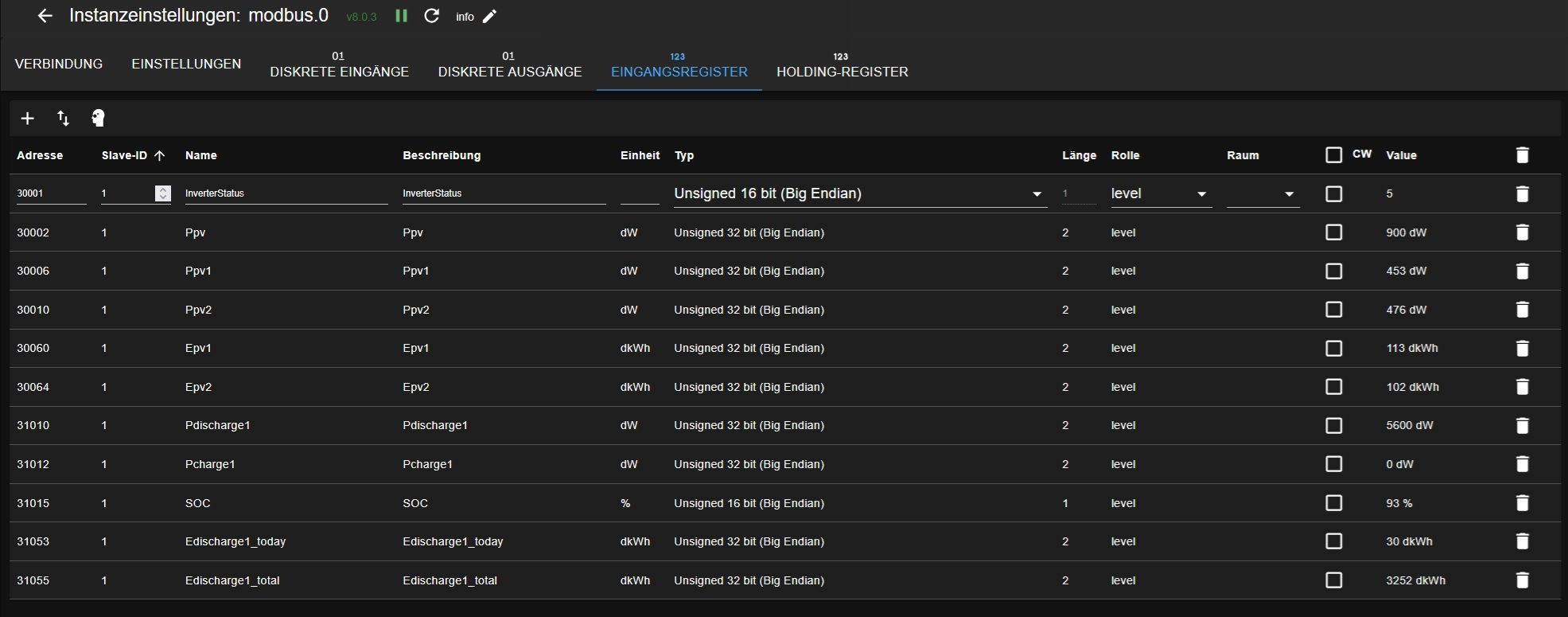Toggle expert mode head icon
The image size is (1568, 617).
coord(98,119)
